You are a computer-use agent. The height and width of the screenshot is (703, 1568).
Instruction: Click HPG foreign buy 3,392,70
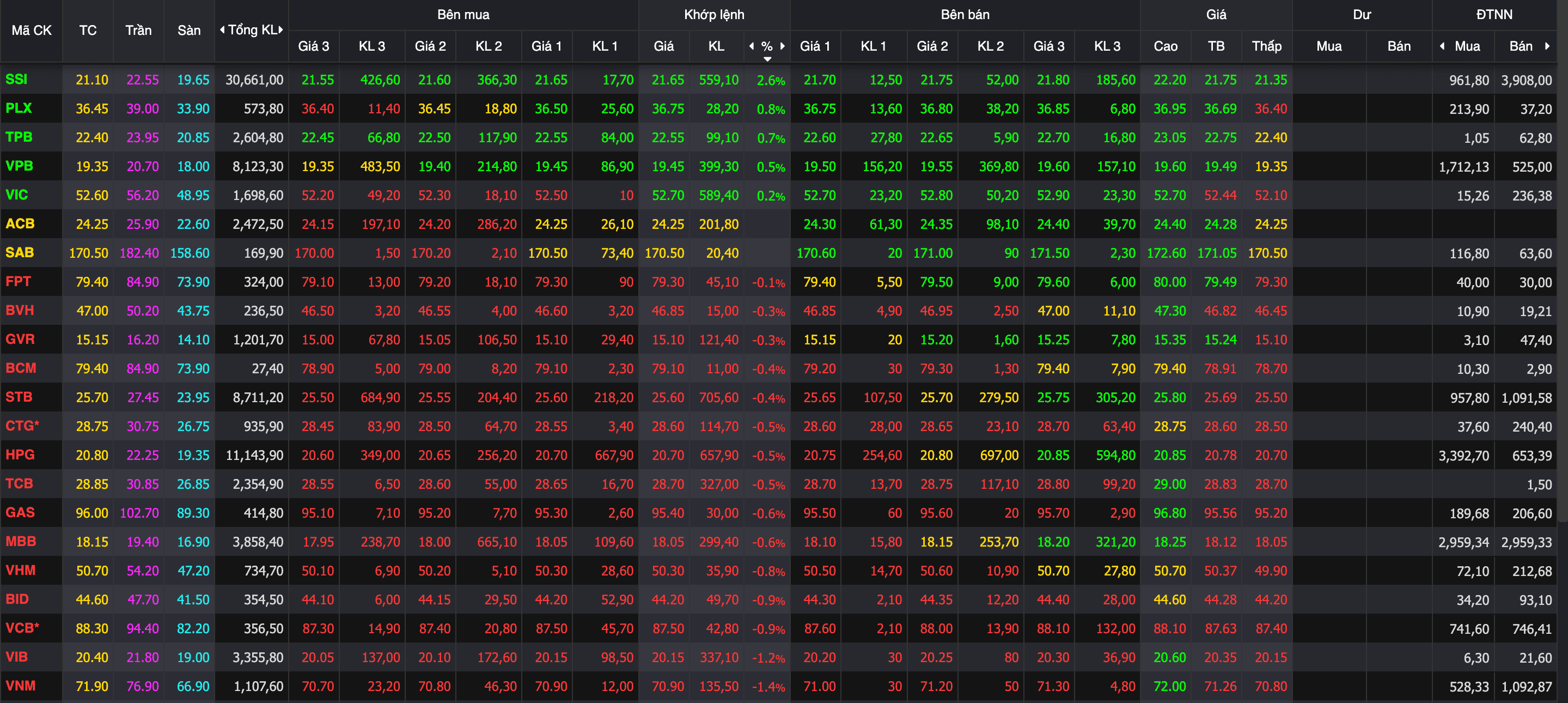coord(1463,455)
